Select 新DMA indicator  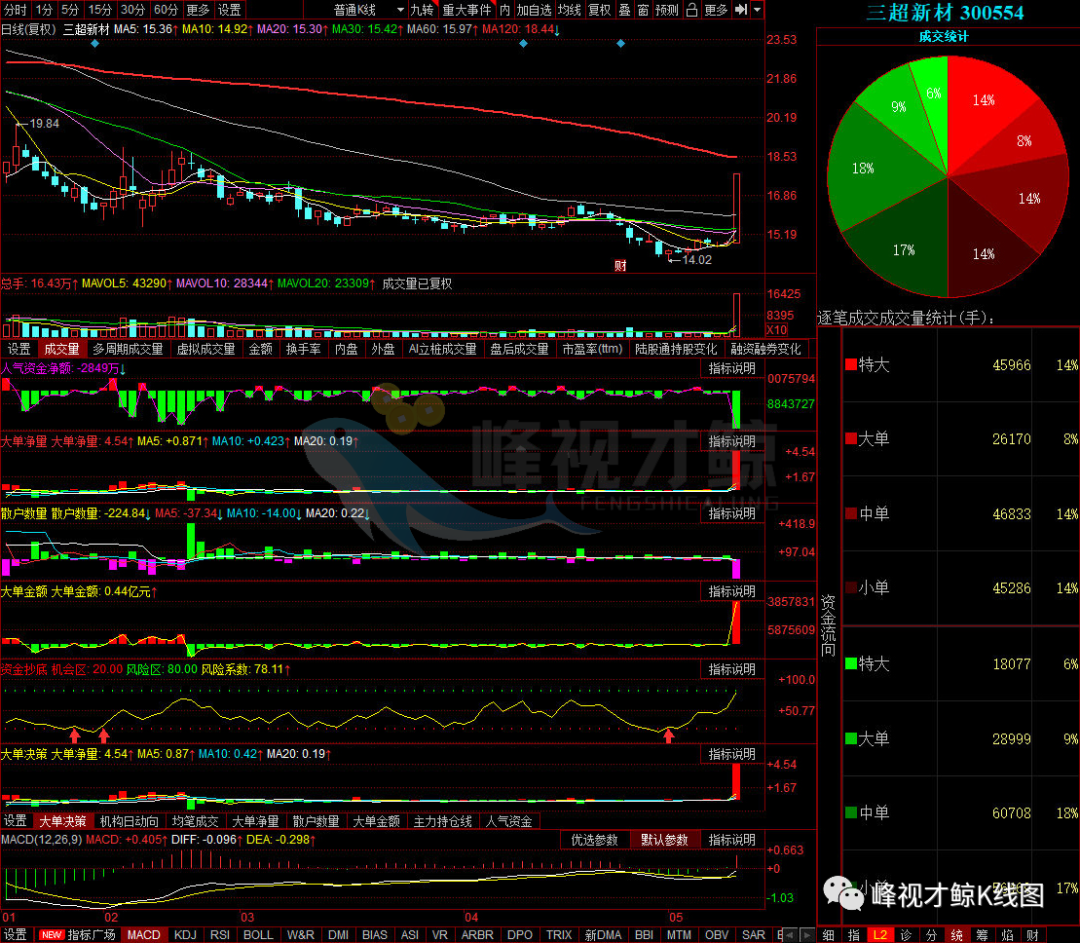point(603,935)
